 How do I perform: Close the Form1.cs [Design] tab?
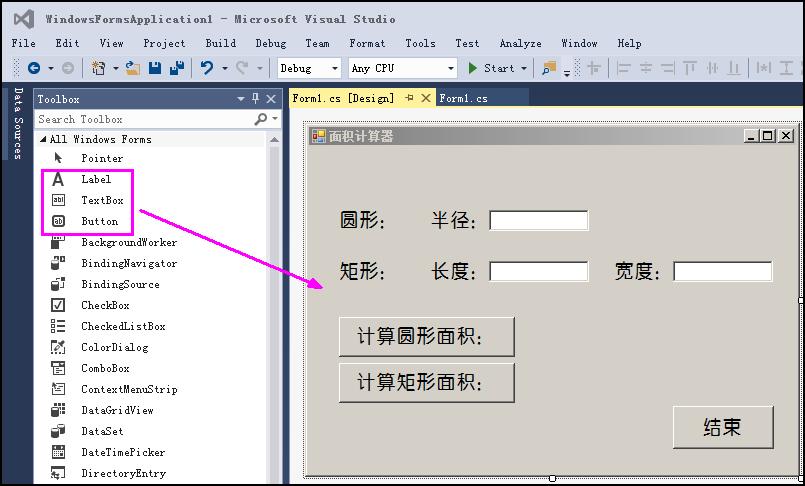coord(426,98)
